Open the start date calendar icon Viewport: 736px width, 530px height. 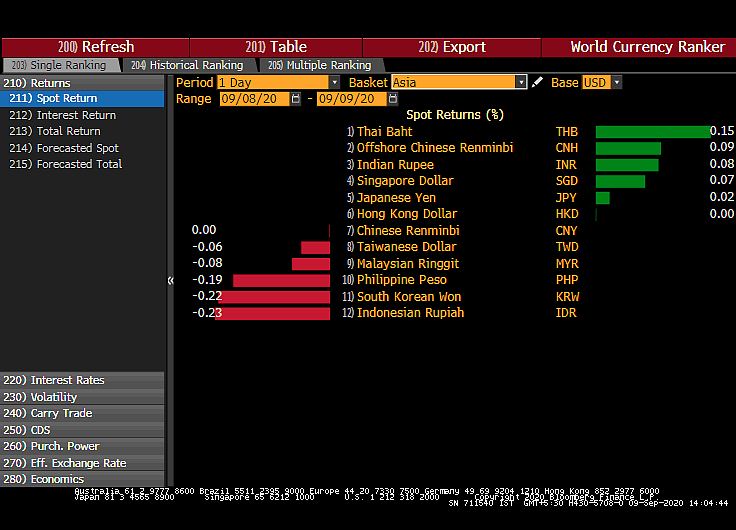[296, 99]
